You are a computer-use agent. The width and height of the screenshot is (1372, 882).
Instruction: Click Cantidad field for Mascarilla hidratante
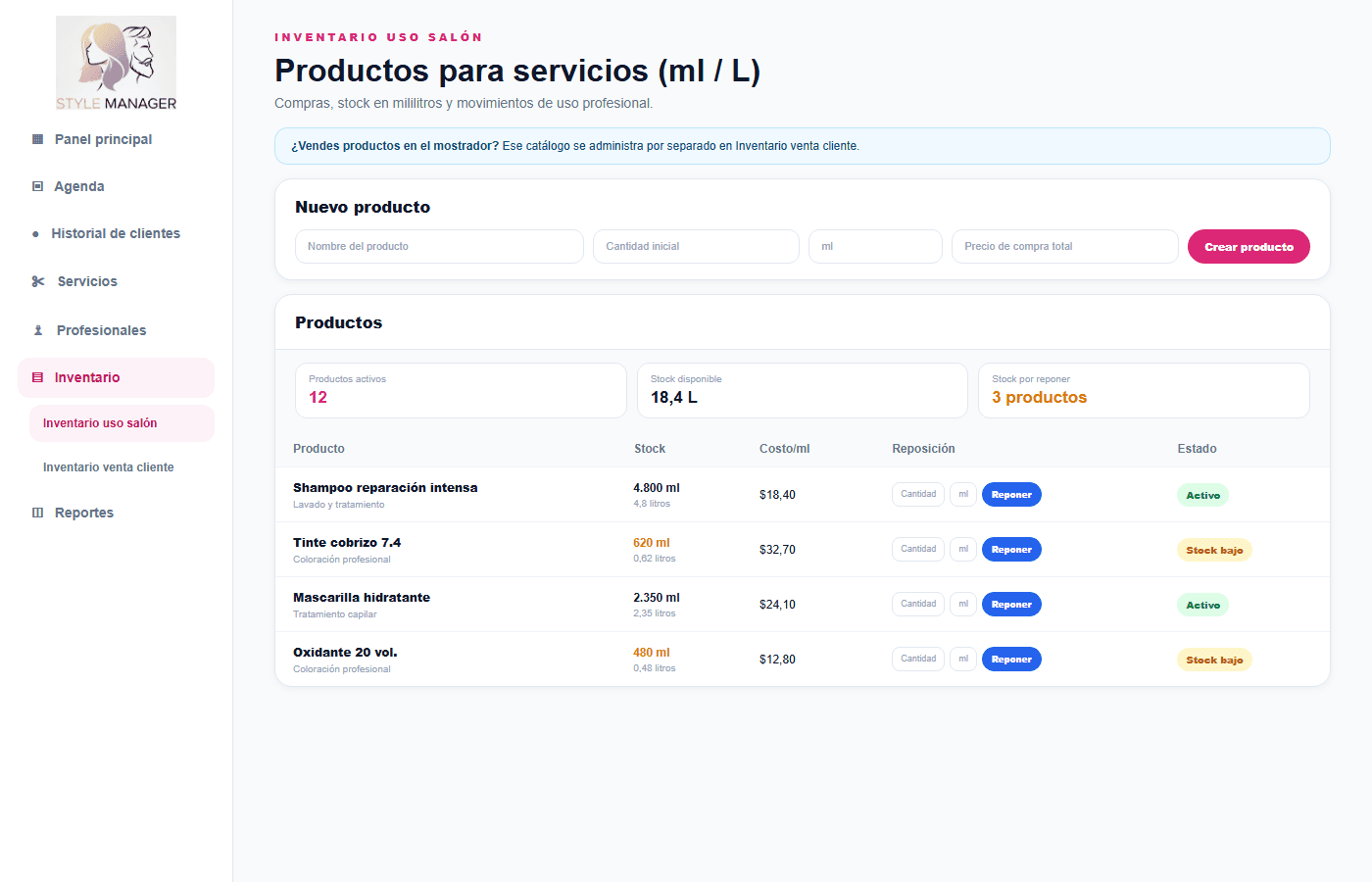click(x=918, y=604)
